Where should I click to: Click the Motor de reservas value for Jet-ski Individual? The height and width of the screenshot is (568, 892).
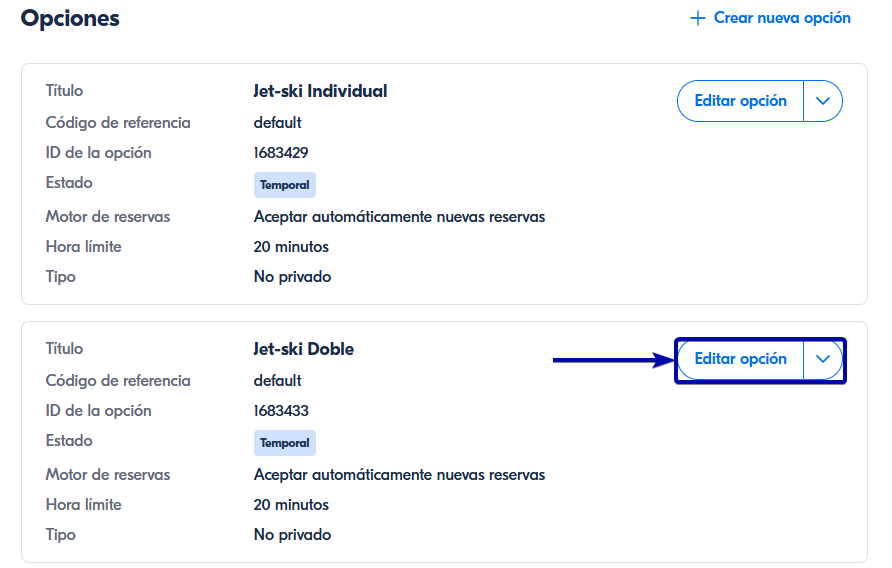coord(399,217)
